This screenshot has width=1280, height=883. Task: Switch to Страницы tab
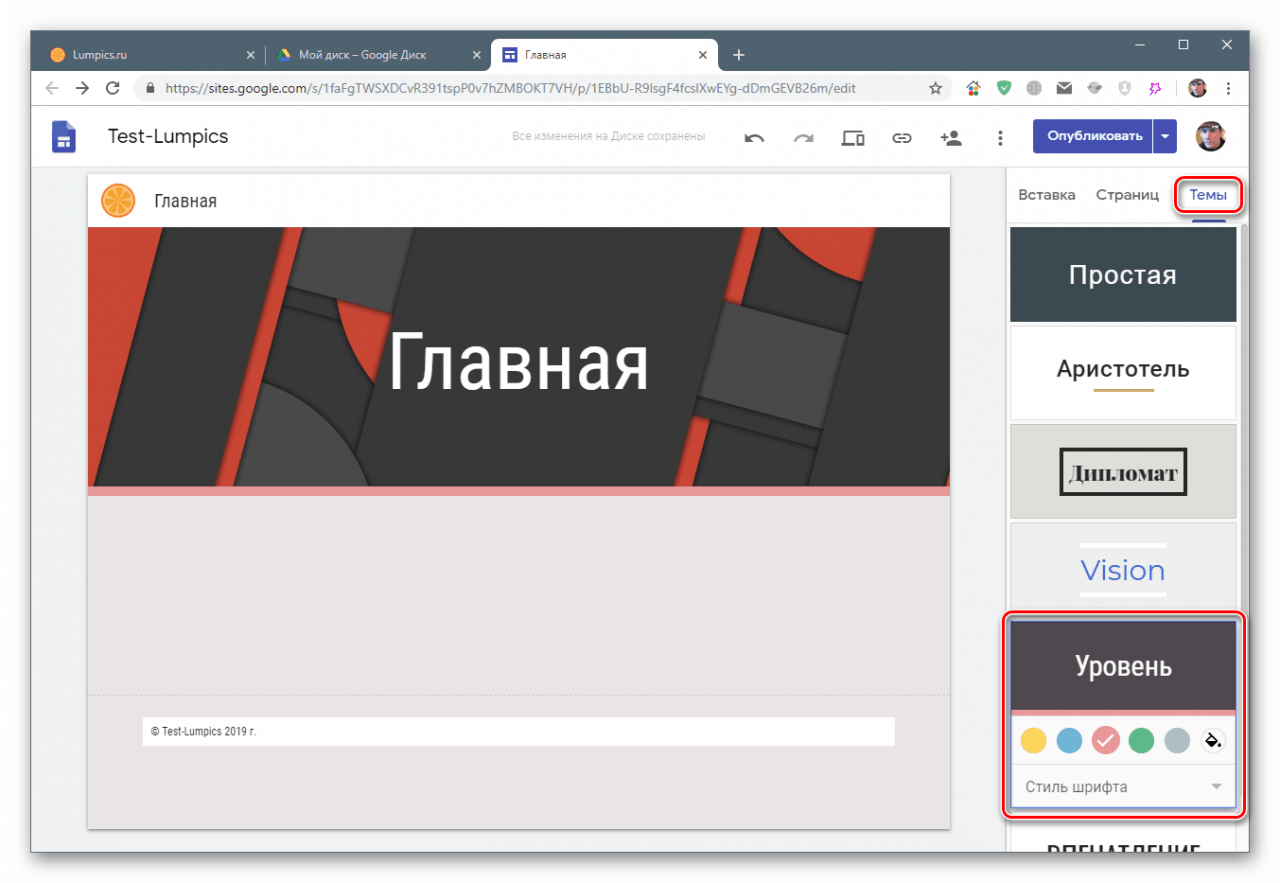point(1127,195)
